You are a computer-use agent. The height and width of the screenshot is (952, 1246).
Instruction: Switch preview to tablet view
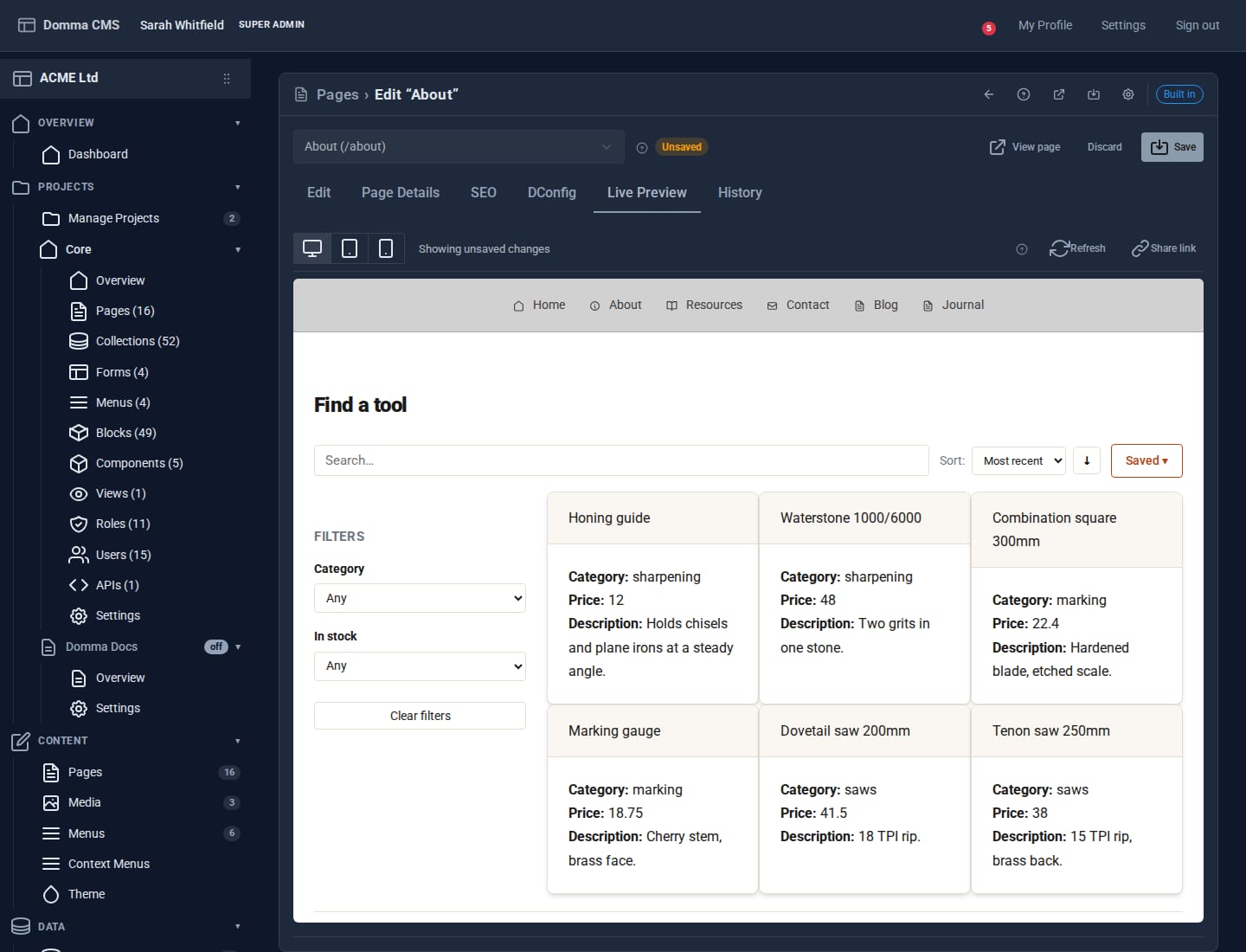point(350,248)
